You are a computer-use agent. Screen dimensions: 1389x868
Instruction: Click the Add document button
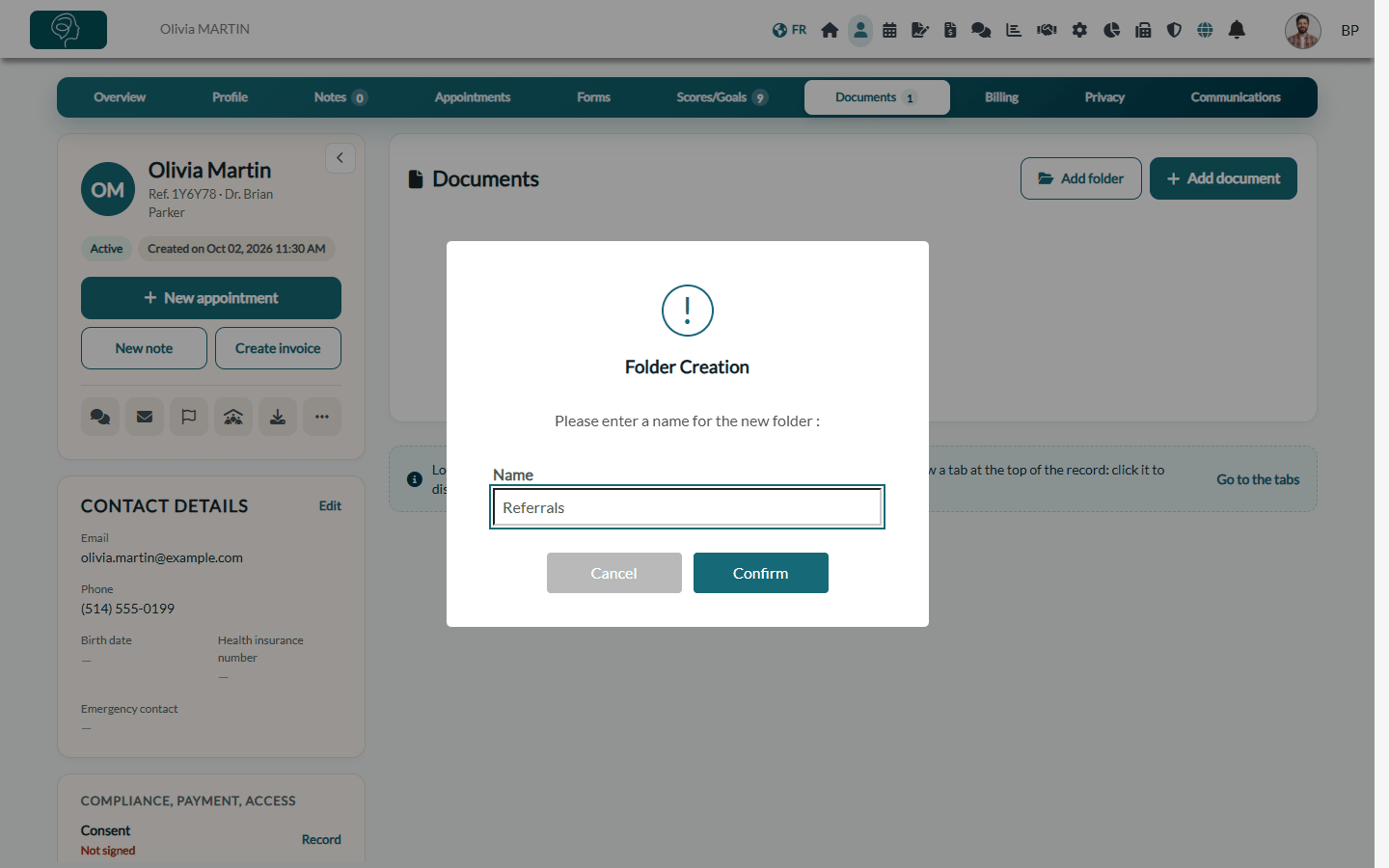1223,178
